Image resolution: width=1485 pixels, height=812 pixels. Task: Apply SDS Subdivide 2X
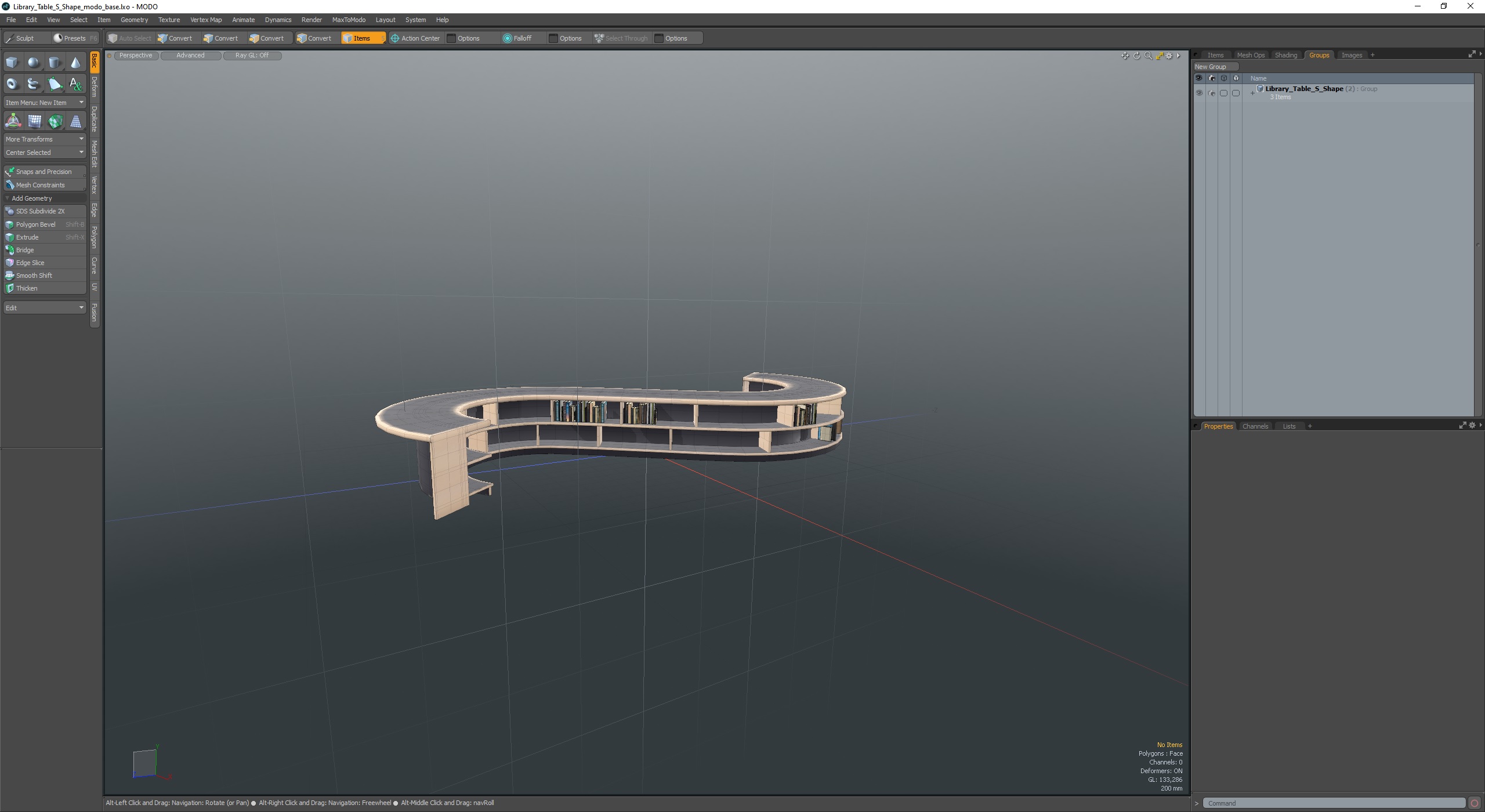tap(45, 211)
